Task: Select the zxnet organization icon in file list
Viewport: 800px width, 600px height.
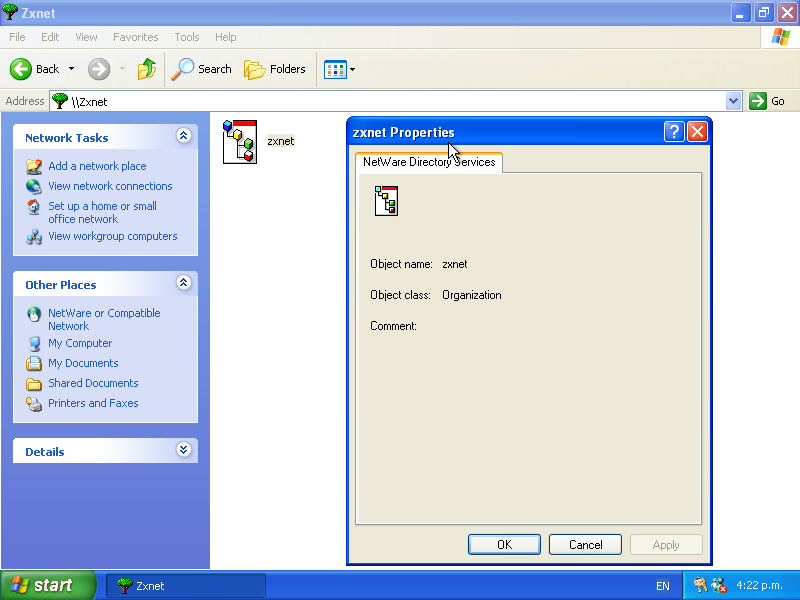Action: pyautogui.click(x=240, y=142)
